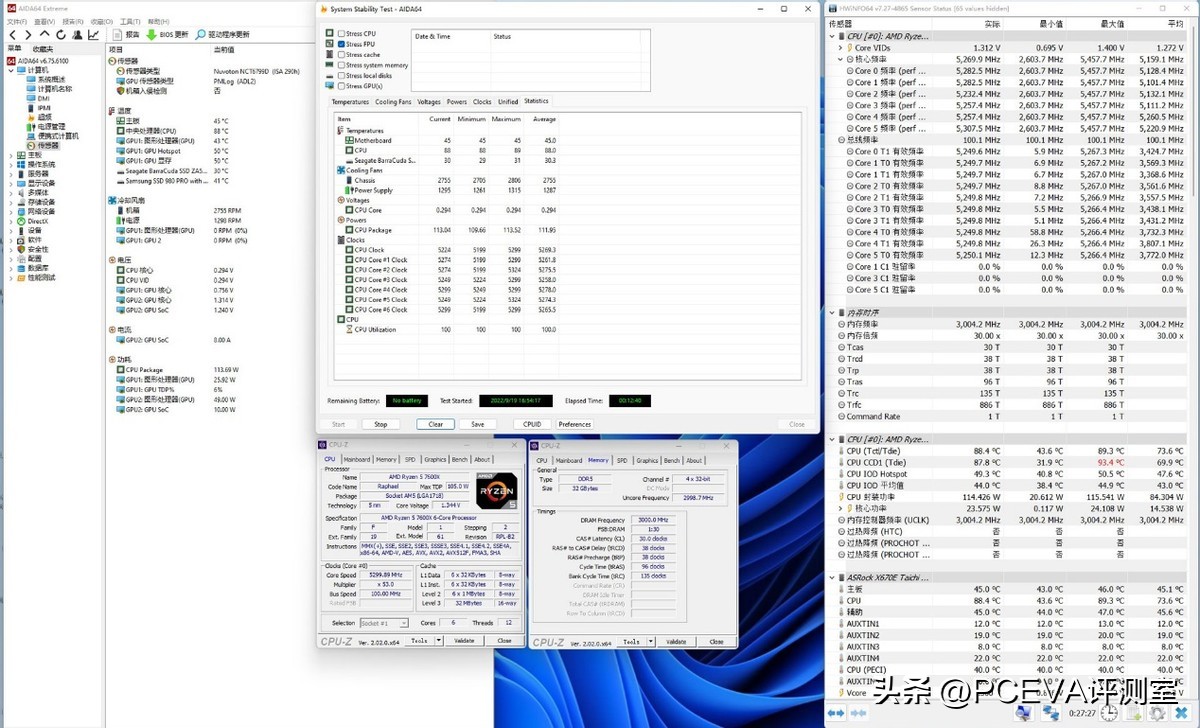
Task: Enable the Stress system memory checkbox
Action: pos(342,65)
